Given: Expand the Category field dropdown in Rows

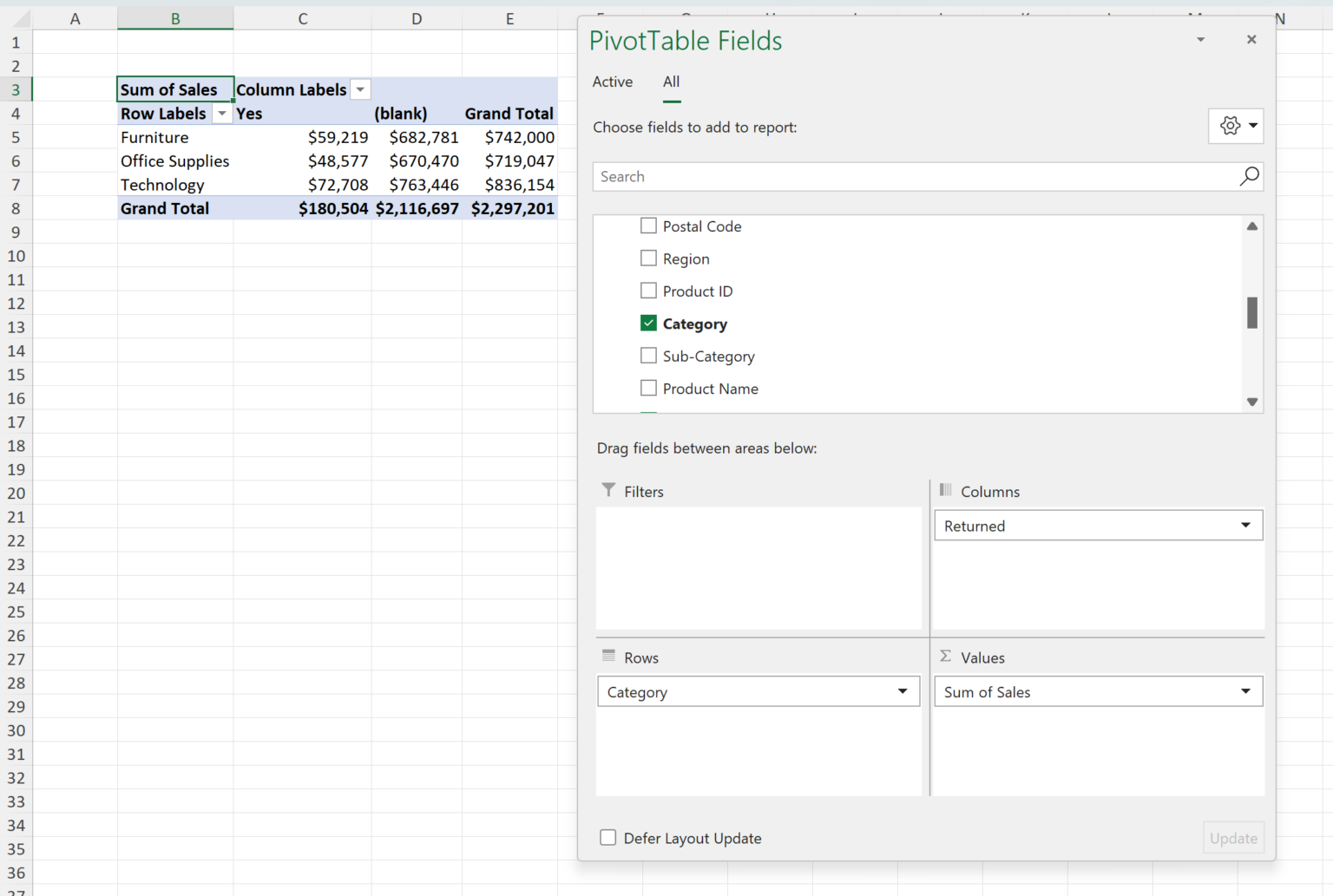Looking at the screenshot, I should 903,692.
